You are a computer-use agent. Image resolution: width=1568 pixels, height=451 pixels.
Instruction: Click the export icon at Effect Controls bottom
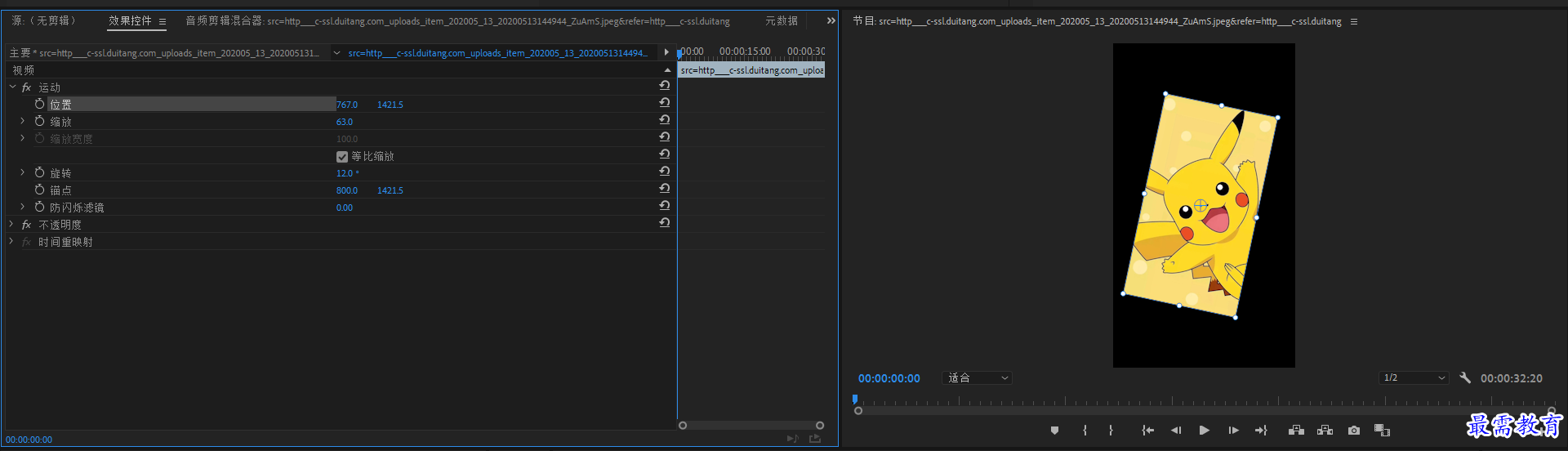[x=815, y=439]
